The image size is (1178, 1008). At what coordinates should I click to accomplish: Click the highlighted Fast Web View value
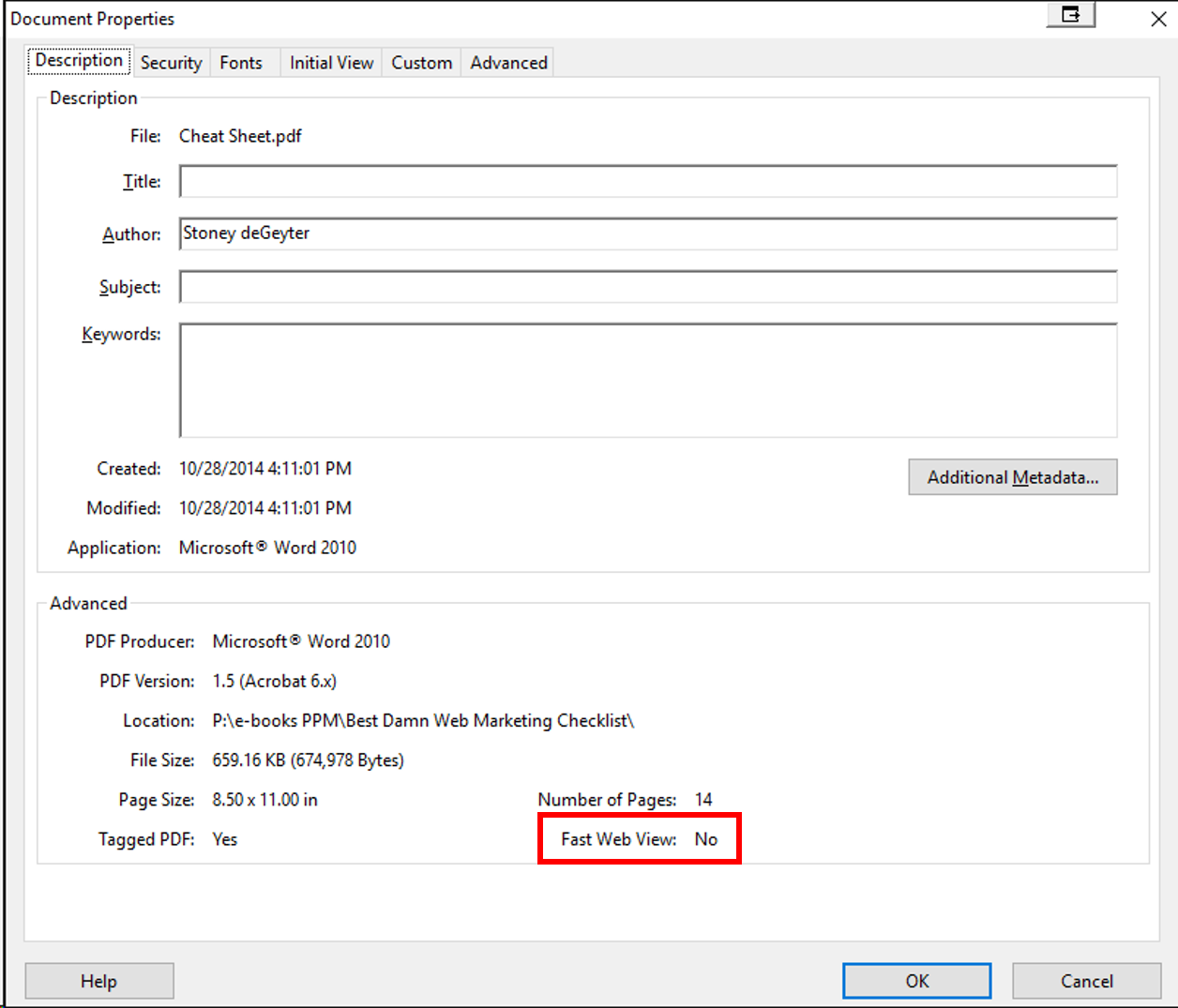tap(706, 838)
